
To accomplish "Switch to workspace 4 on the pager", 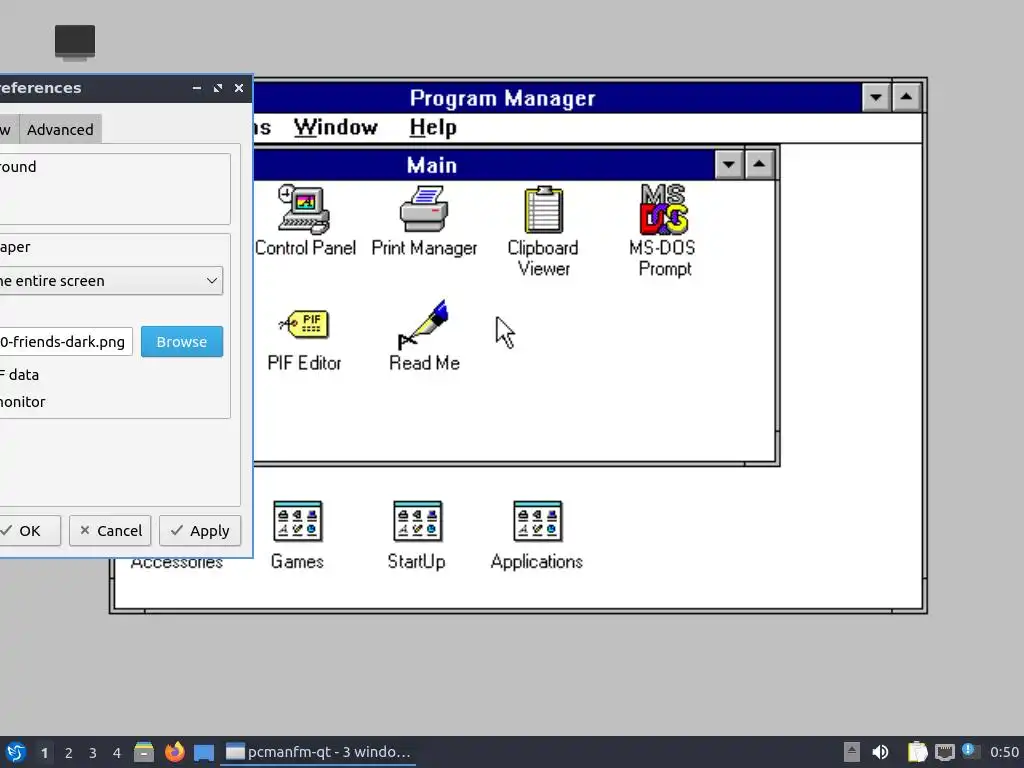I will tap(117, 753).
